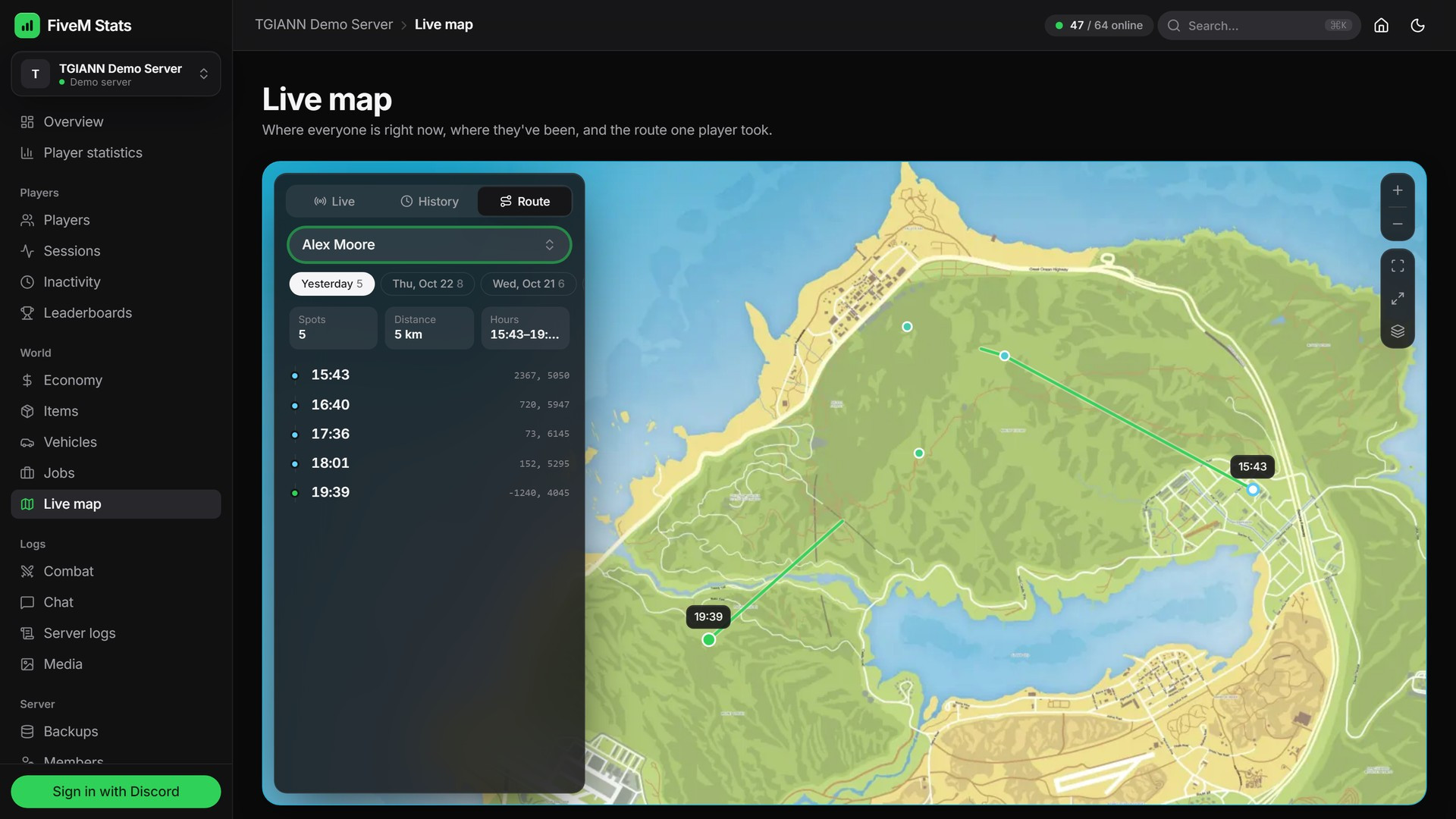Select the Yesterday date chip
Viewport: 1456px width, 819px height.
(x=332, y=284)
